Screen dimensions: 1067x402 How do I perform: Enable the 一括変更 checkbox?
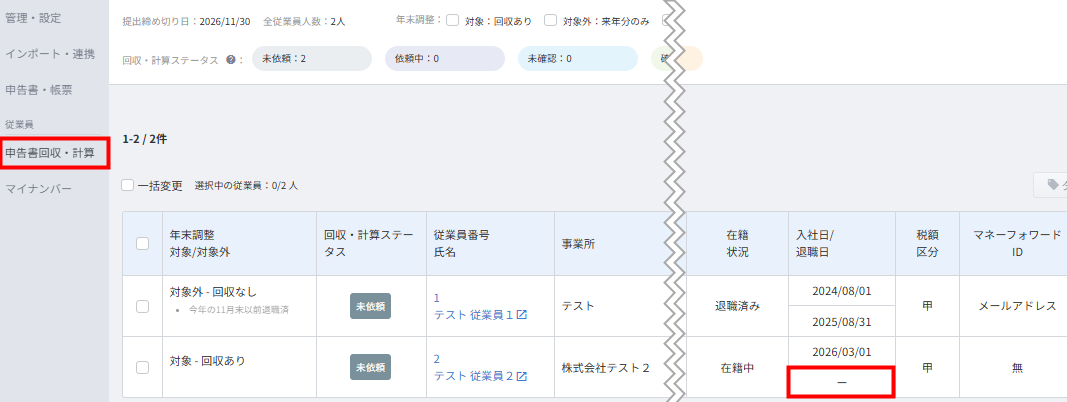127,185
